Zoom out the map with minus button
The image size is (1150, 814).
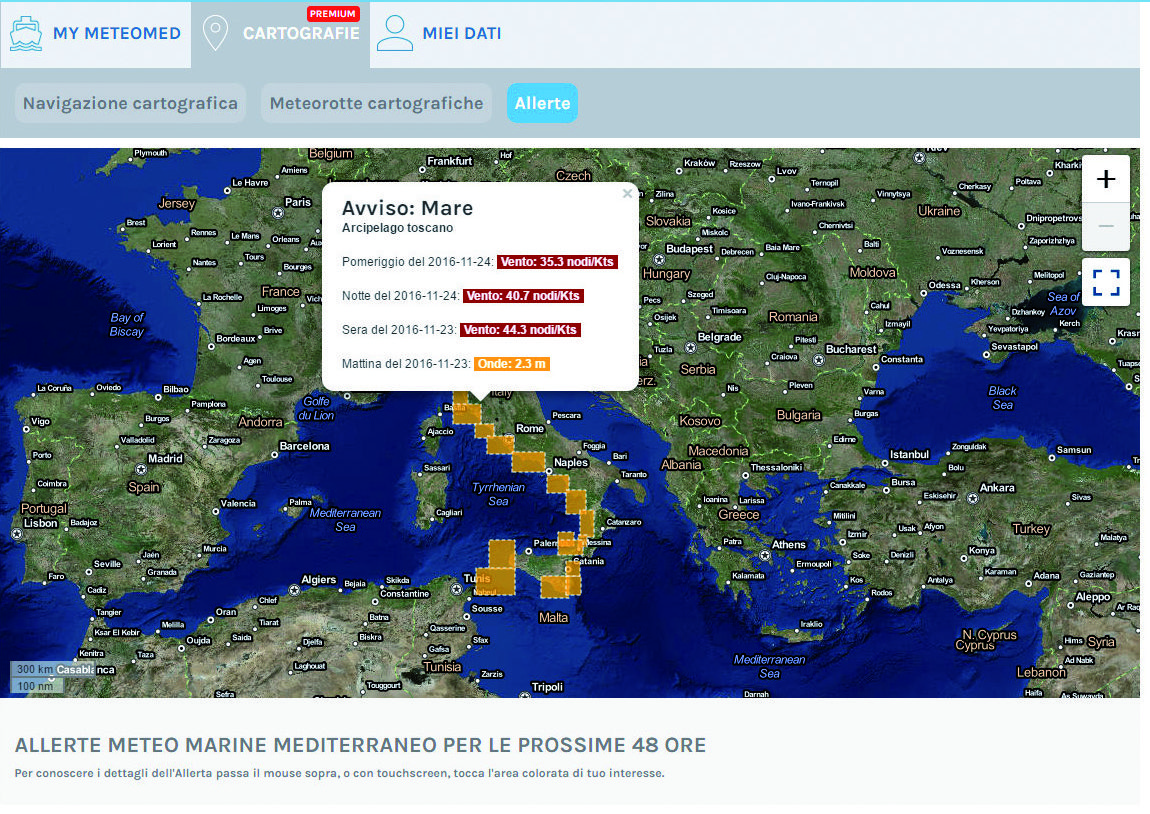(1106, 227)
